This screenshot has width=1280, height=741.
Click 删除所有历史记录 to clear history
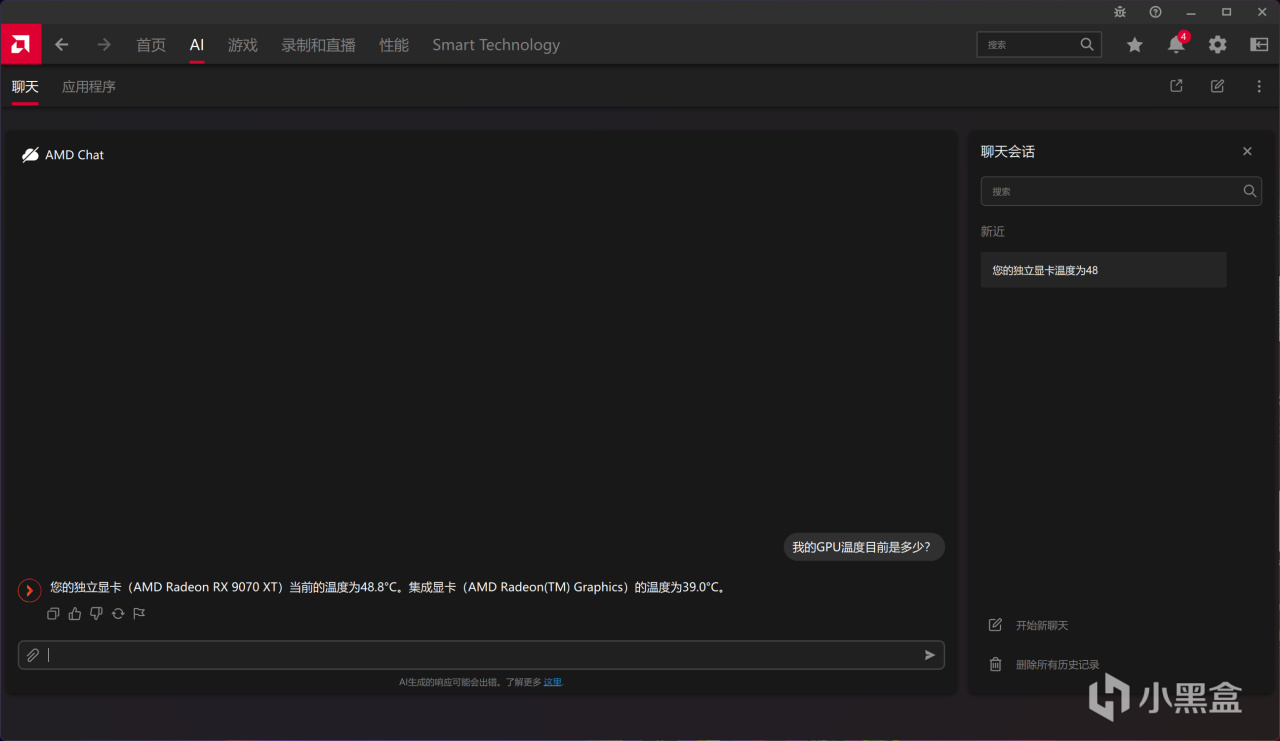pos(1044,665)
